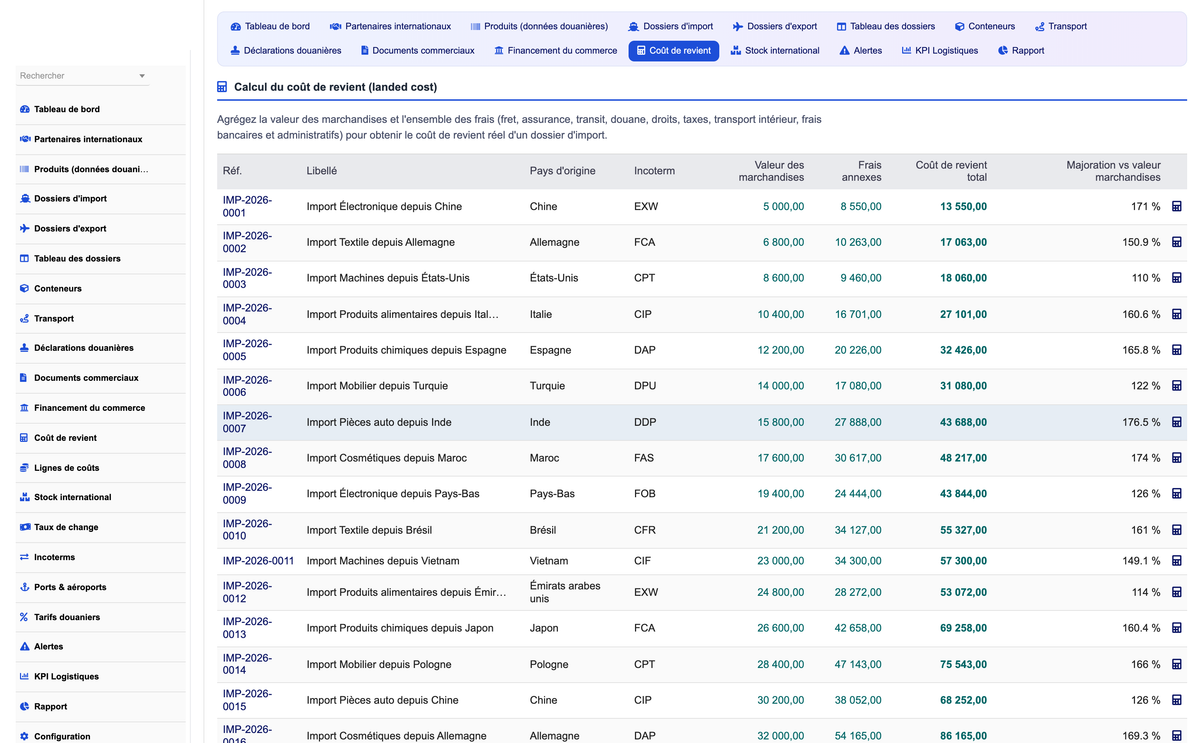1200x743 pixels.
Task: Click the Coût de revient total column header
Action: [951, 171]
